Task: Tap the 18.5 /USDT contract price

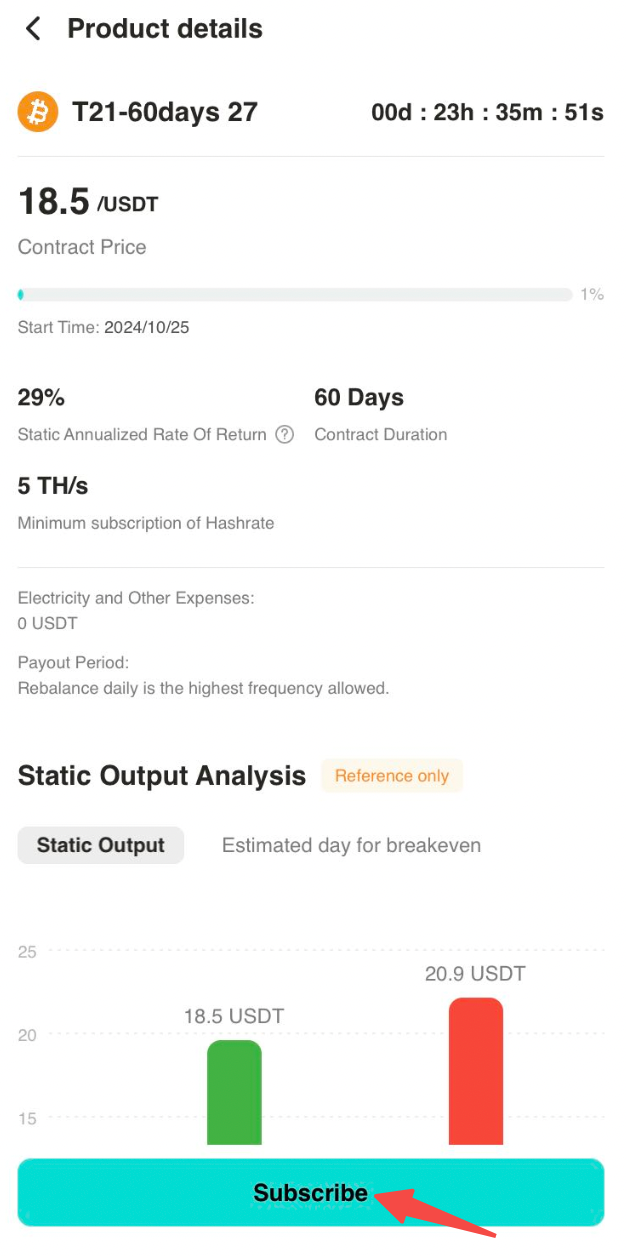Action: (x=88, y=202)
